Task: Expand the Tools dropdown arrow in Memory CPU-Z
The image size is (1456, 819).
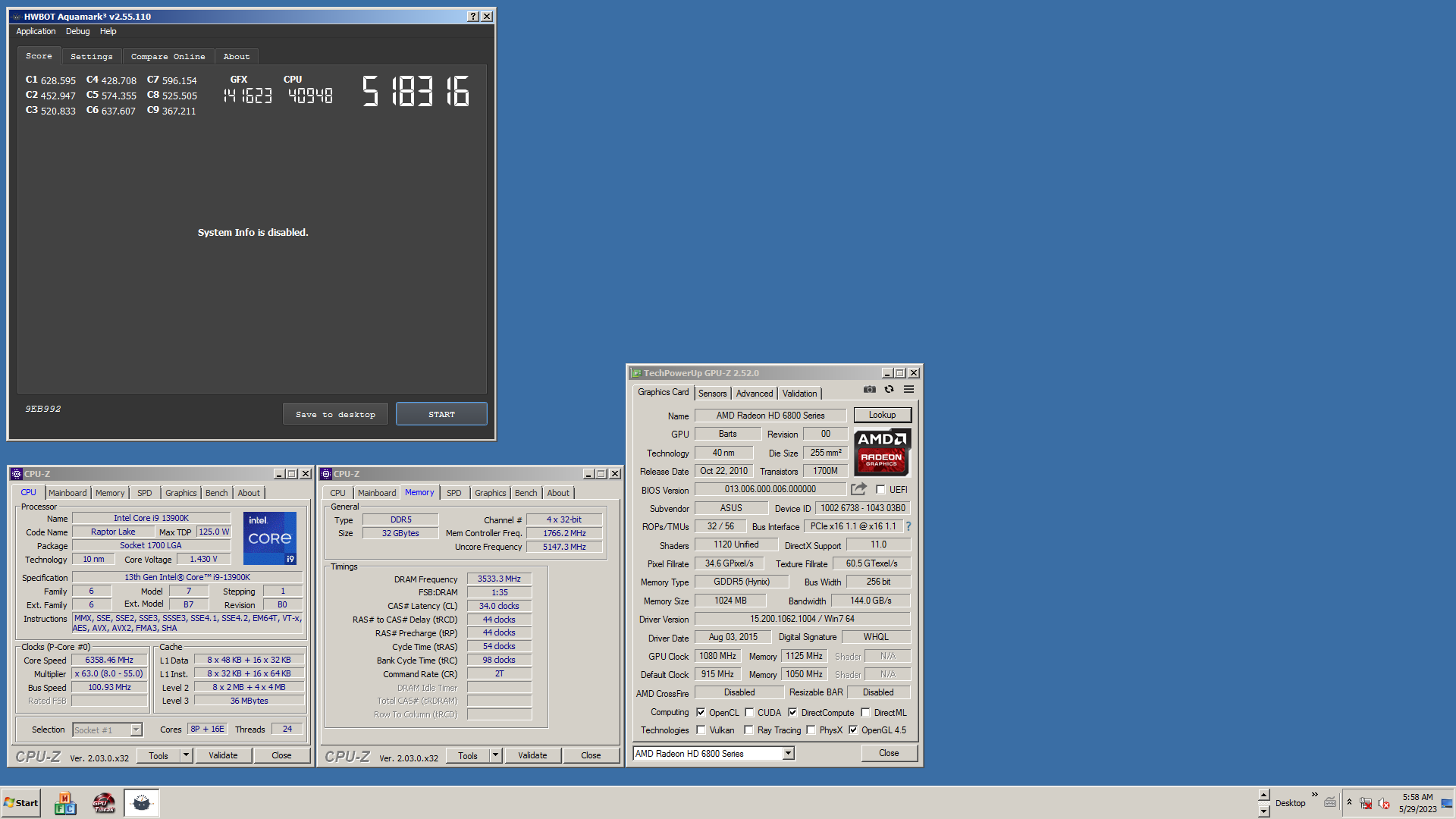Action: (495, 755)
